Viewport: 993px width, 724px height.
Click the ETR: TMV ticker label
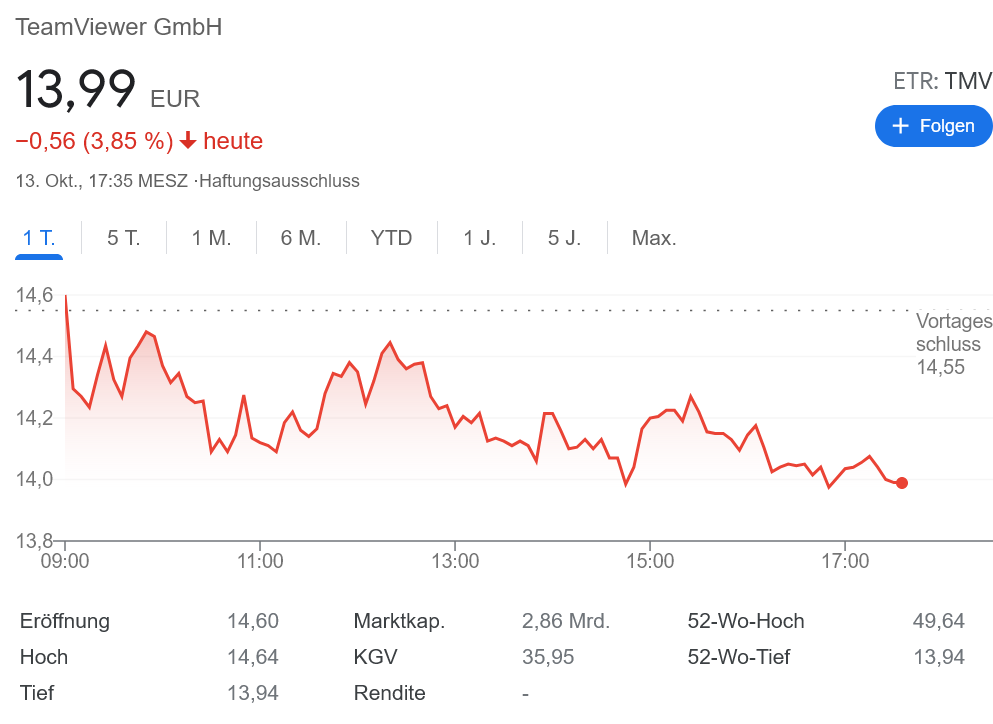(942, 81)
